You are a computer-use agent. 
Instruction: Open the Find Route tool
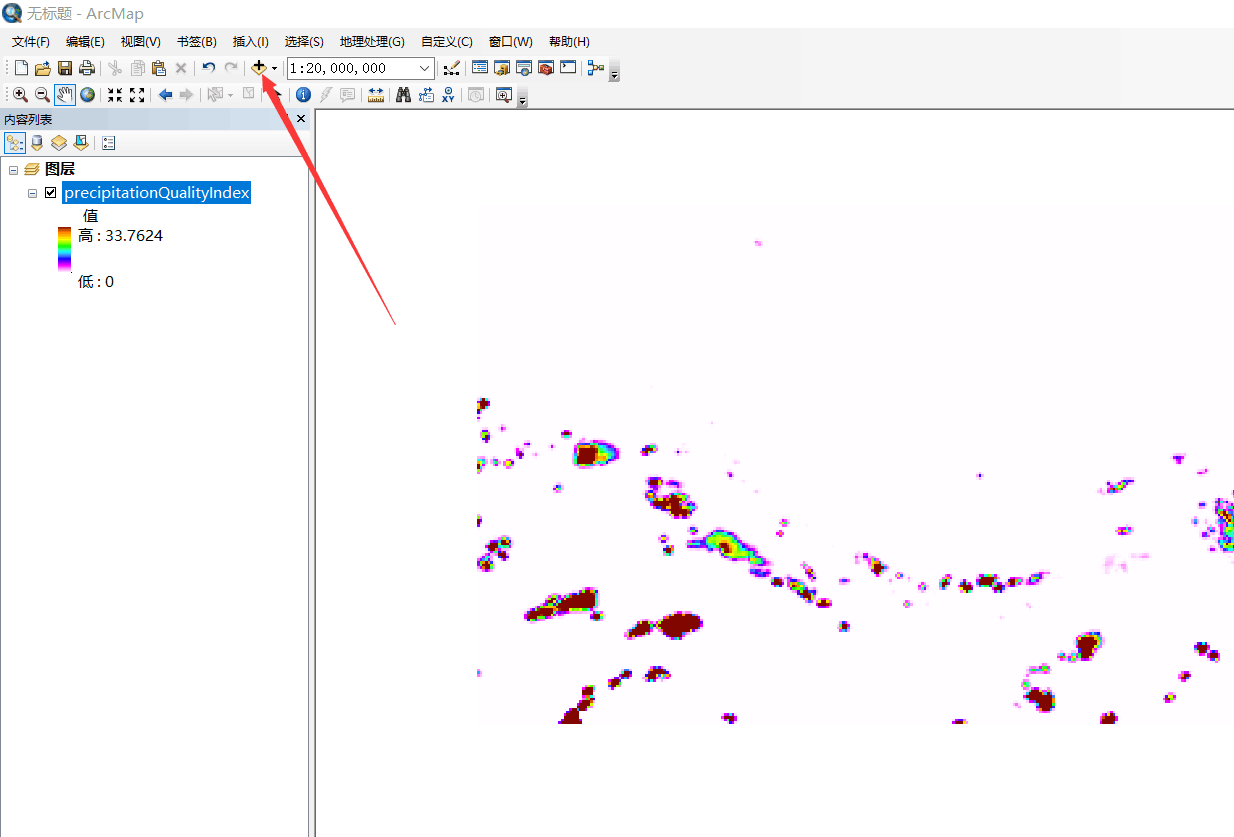426,95
